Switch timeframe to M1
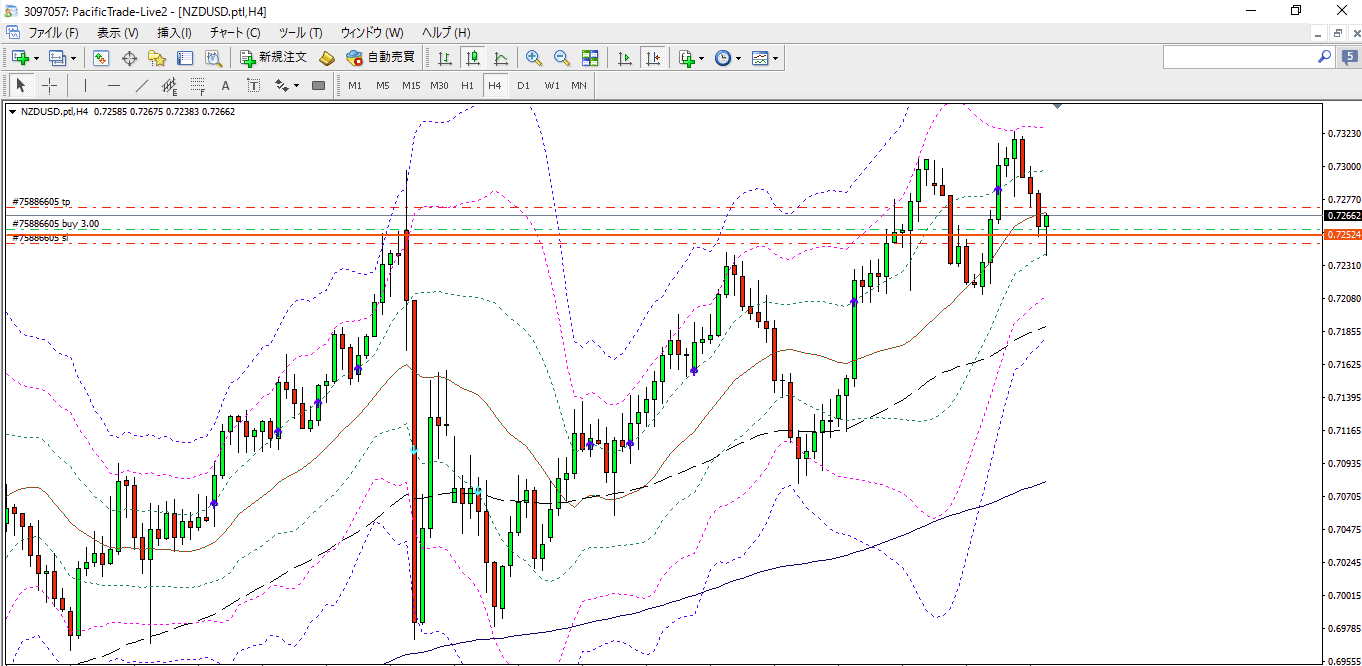 pyautogui.click(x=355, y=85)
